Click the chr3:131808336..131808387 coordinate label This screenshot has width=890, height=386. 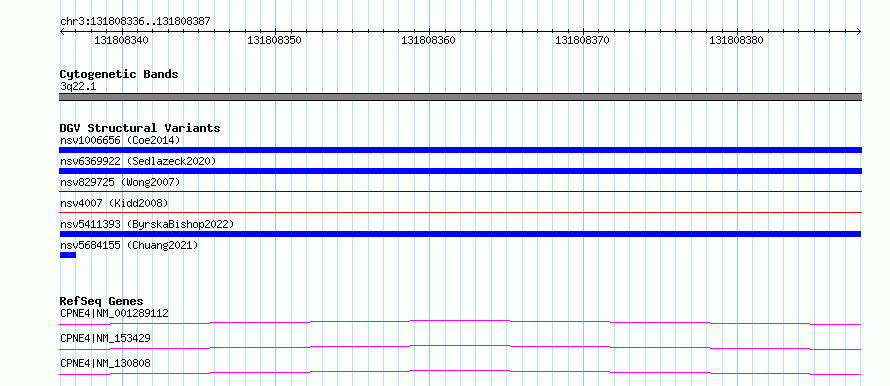click(135, 21)
